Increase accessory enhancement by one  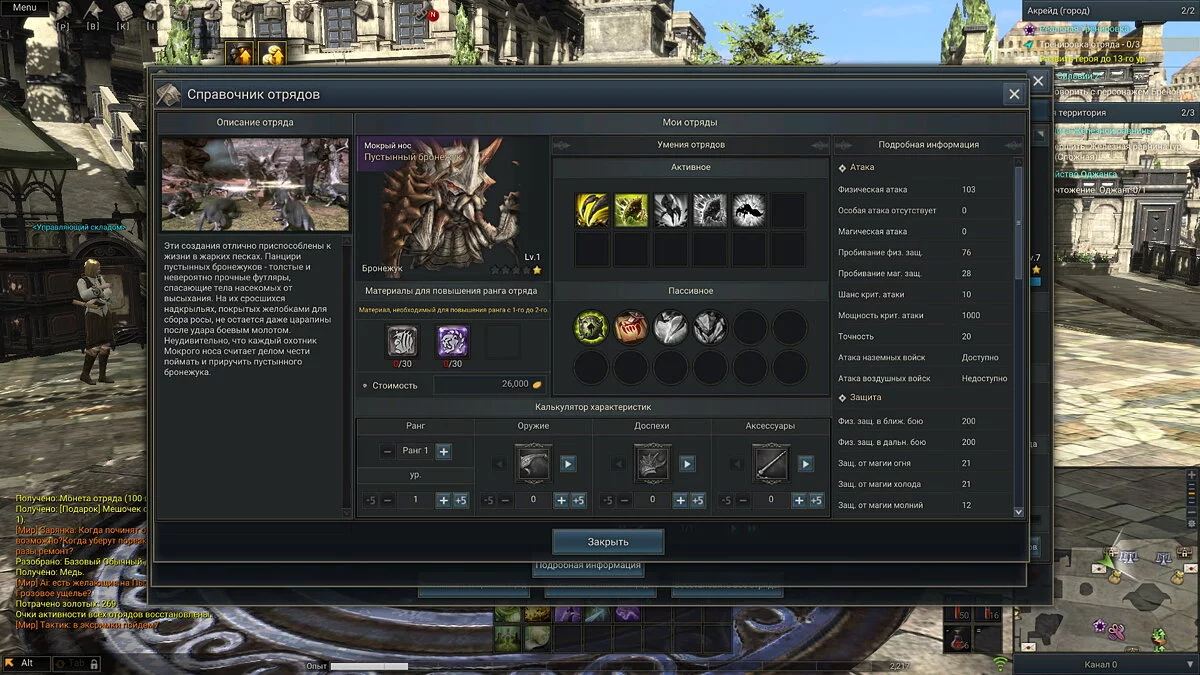(799, 500)
